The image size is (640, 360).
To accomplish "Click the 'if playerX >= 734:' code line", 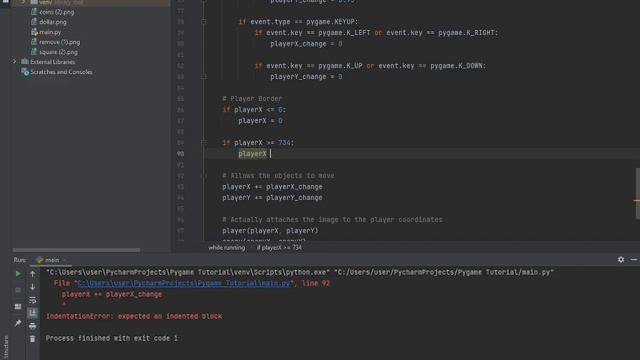I will [258, 143].
